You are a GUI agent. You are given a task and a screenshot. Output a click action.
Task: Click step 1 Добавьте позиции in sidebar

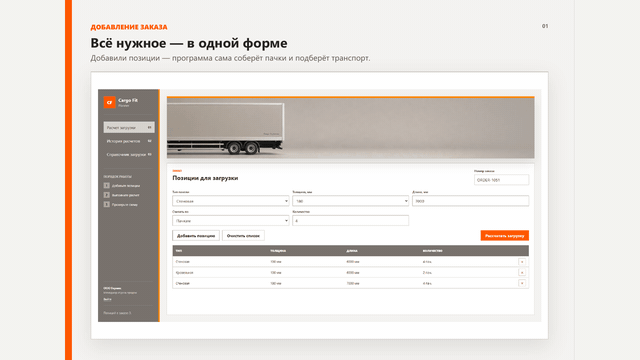(x=122, y=185)
